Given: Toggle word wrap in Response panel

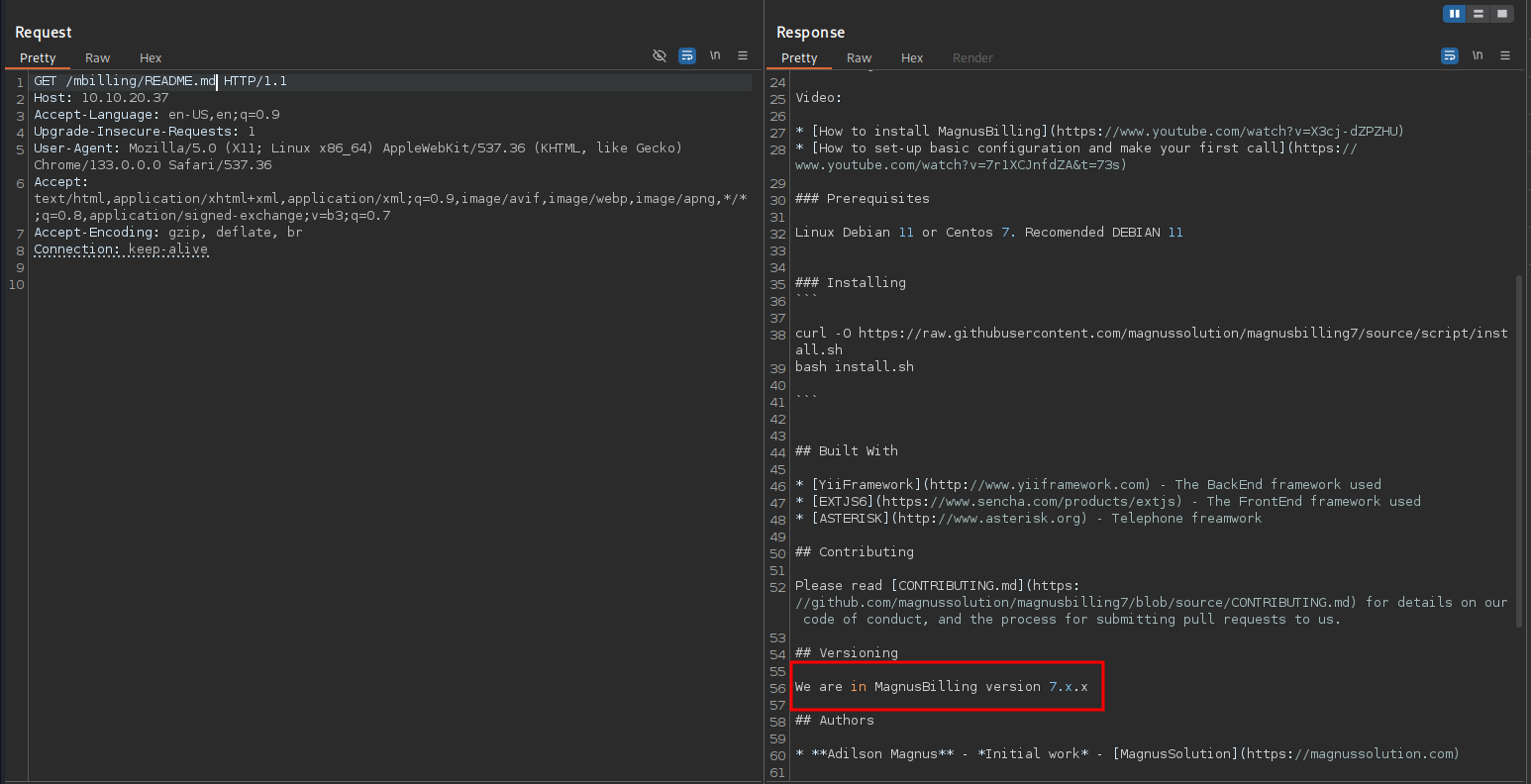Looking at the screenshot, I should click(1450, 56).
